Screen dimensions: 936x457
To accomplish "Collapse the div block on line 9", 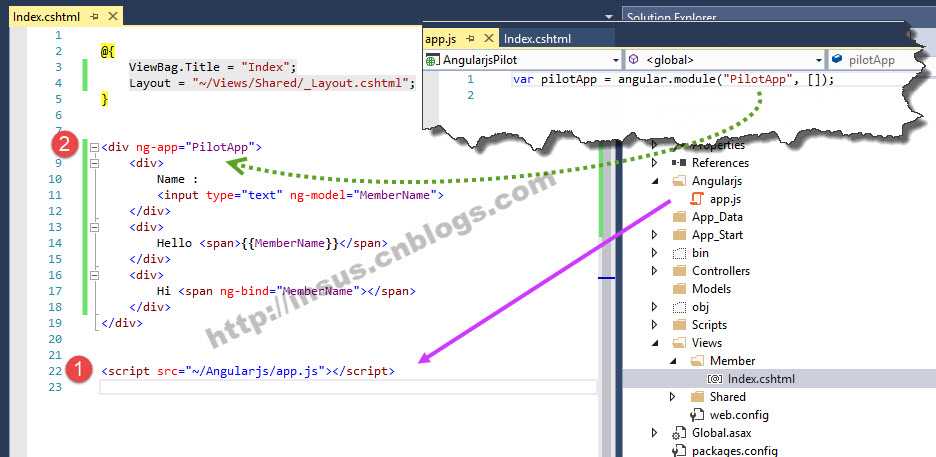I will click(94, 163).
